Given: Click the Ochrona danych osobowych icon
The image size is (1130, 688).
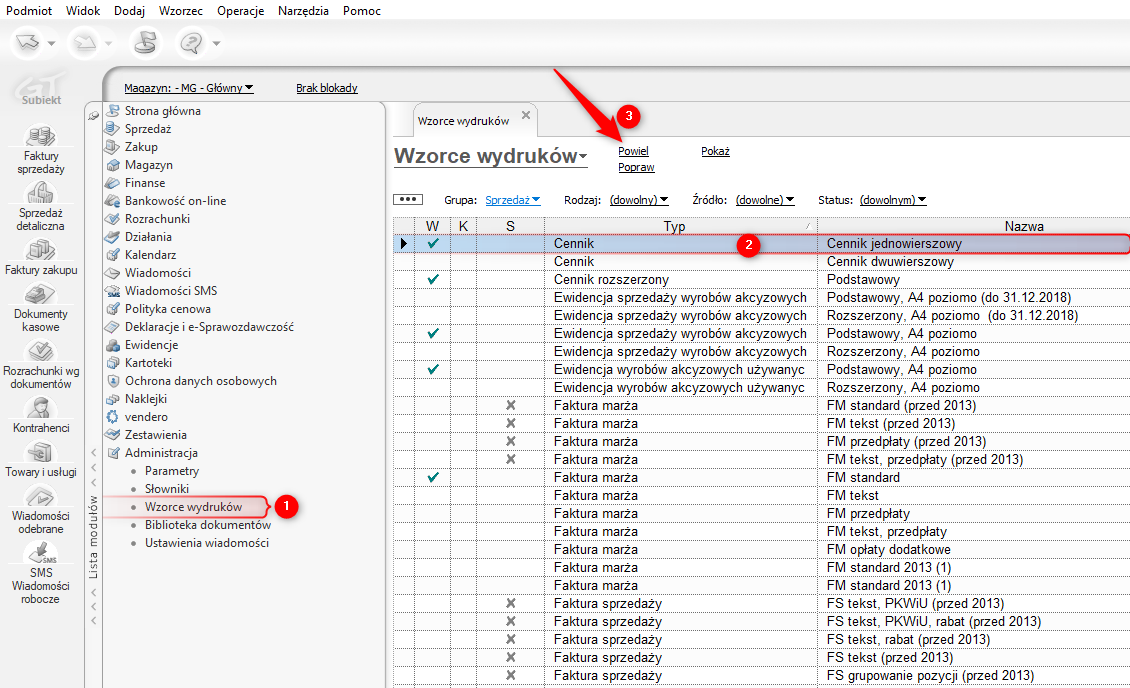Looking at the screenshot, I should 112,381.
